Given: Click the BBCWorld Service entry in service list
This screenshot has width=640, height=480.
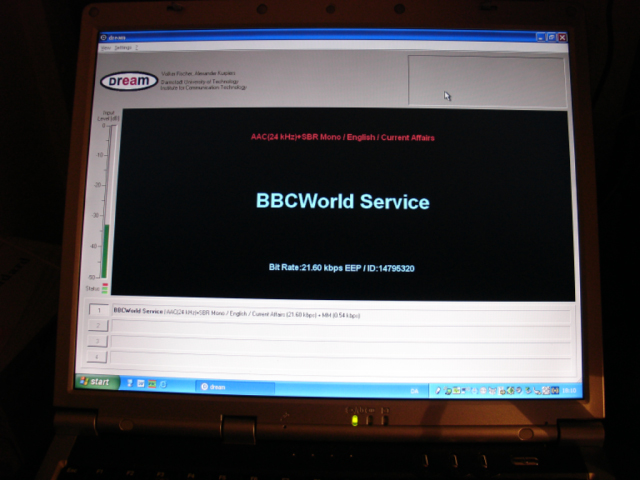Looking at the screenshot, I should (138, 312).
